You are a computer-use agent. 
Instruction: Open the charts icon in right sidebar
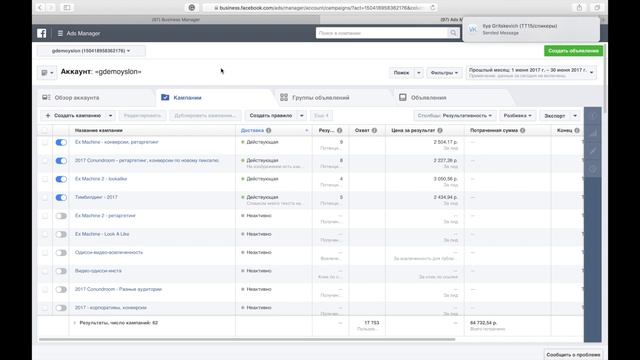click(593, 133)
